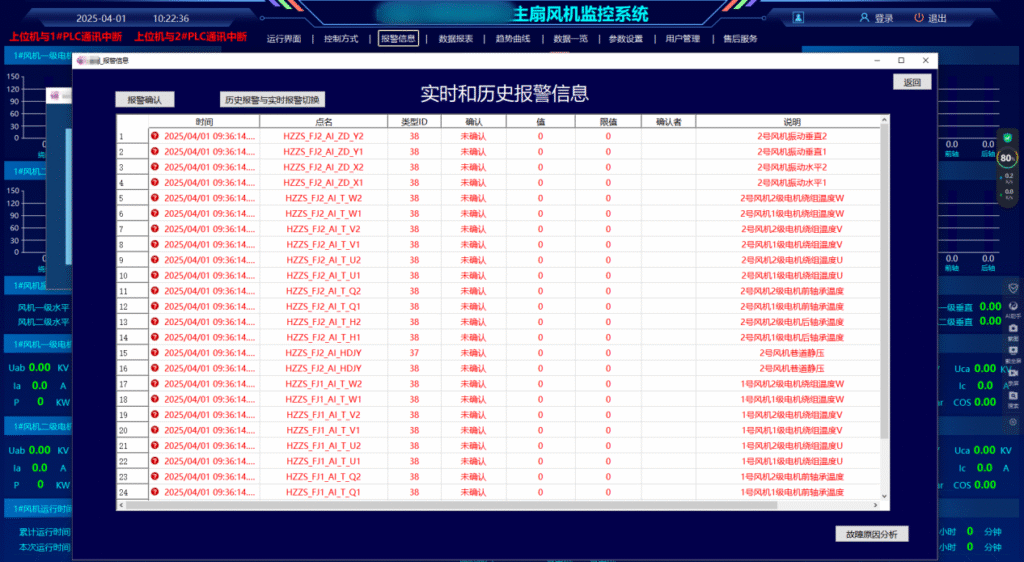This screenshot has height=562, width=1024.
Task: Click the cell HZZS_FJ2_AI_T_H1
Action: tap(323, 337)
